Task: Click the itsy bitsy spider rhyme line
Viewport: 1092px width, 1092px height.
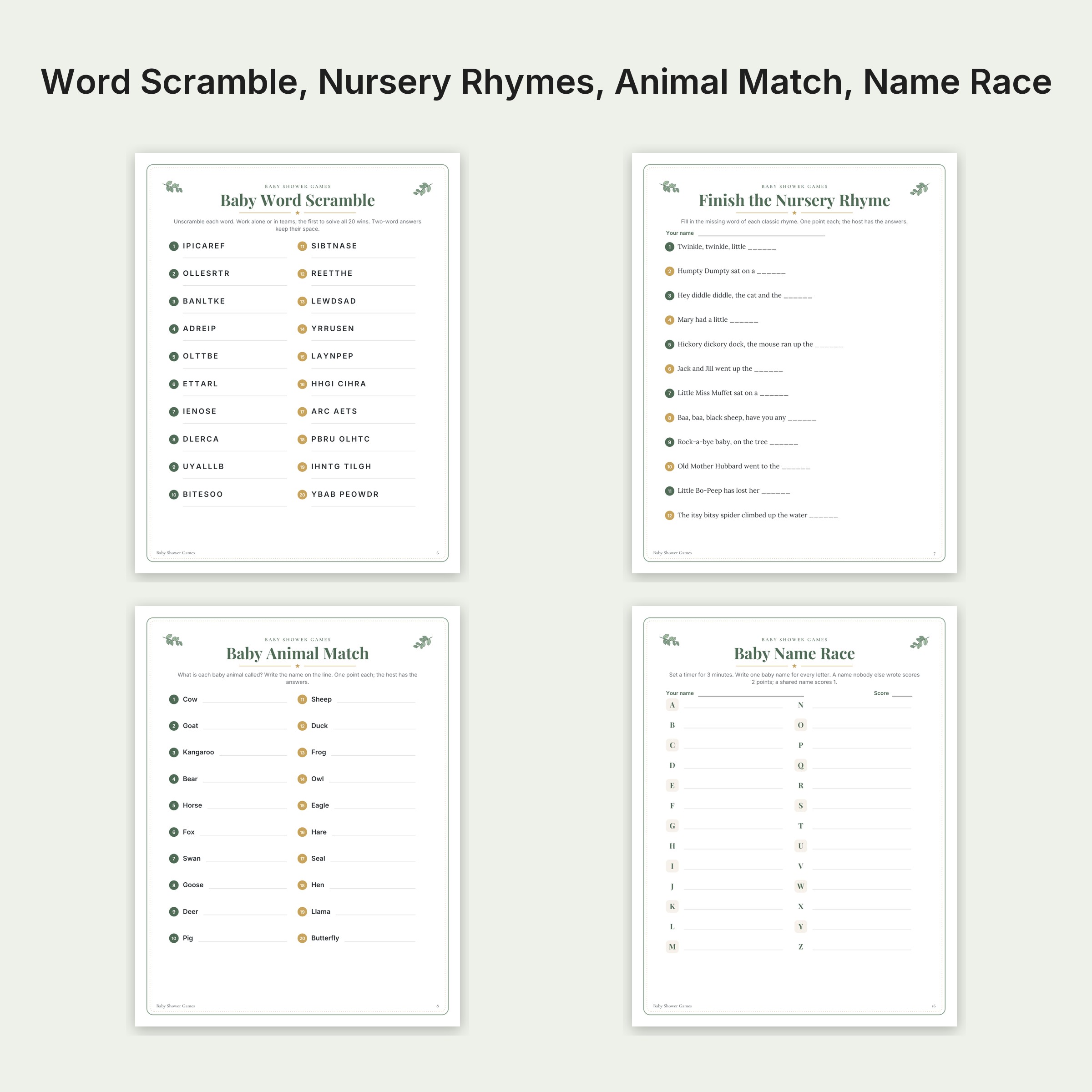Action: 758,516
